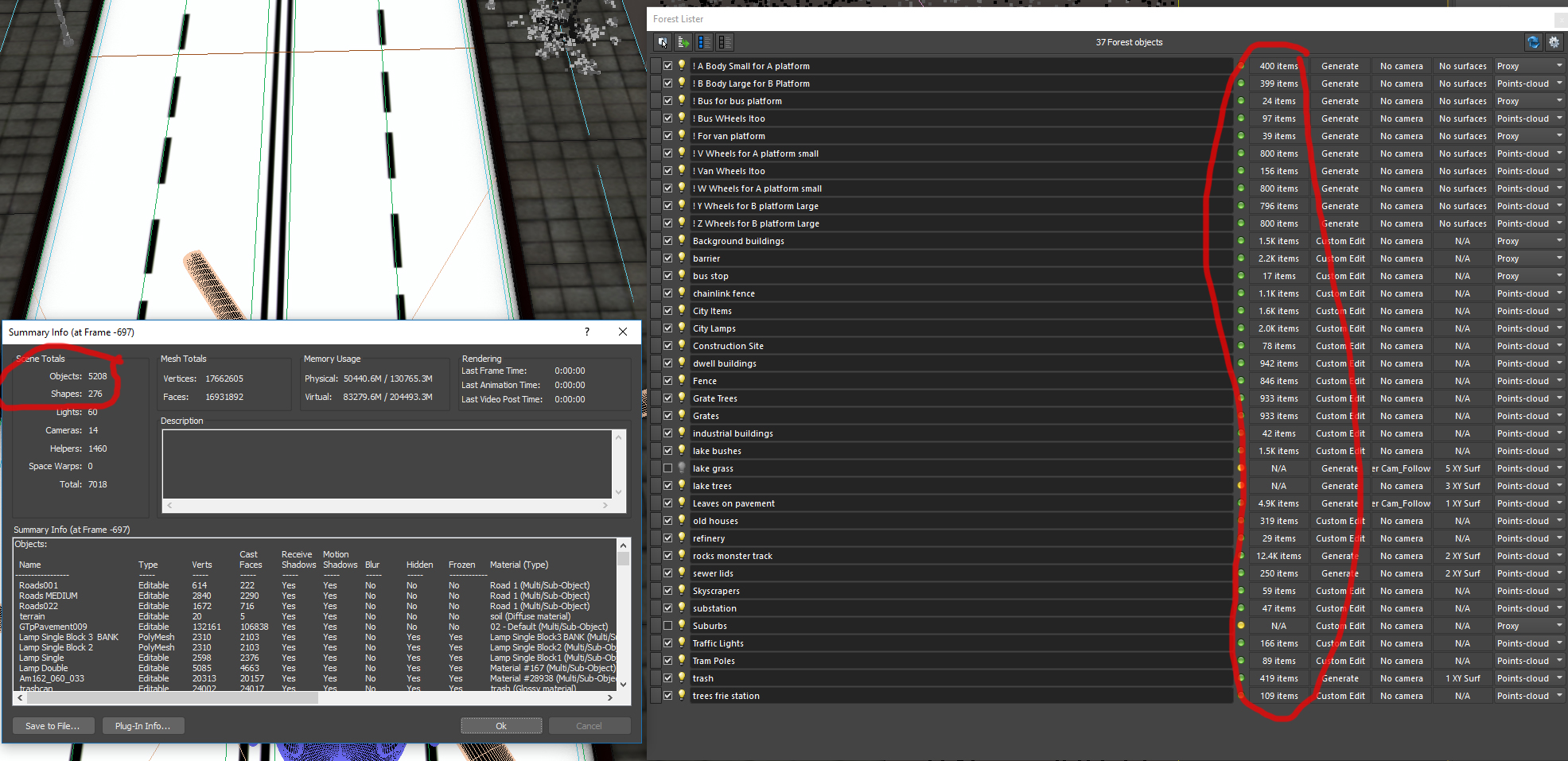Click the lightbulb for Construction Site
This screenshot has width=1568, height=761.
tap(682, 345)
